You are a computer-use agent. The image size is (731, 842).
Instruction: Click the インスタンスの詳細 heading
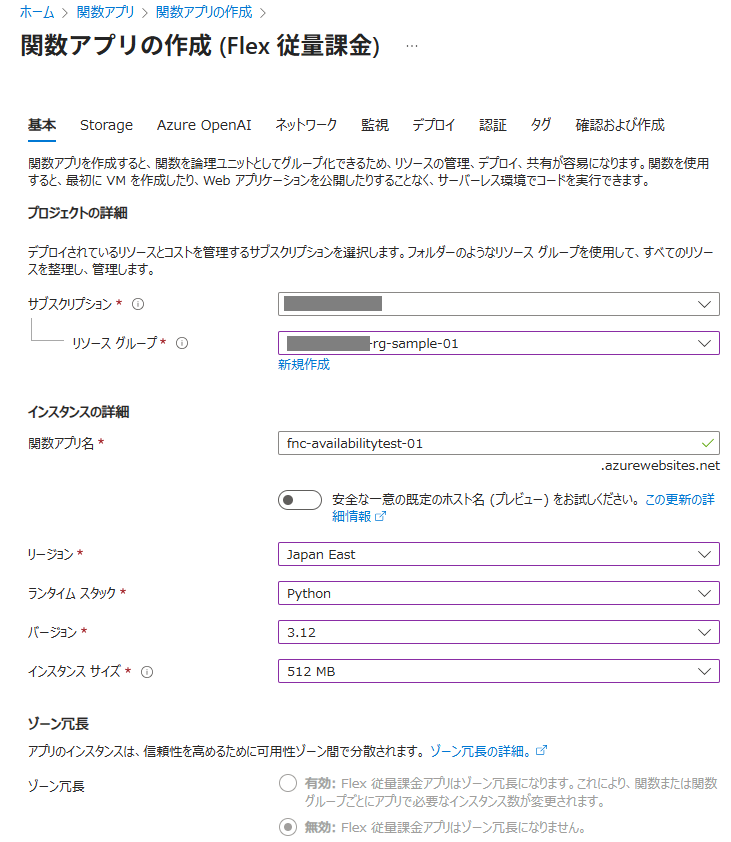[x=78, y=412]
